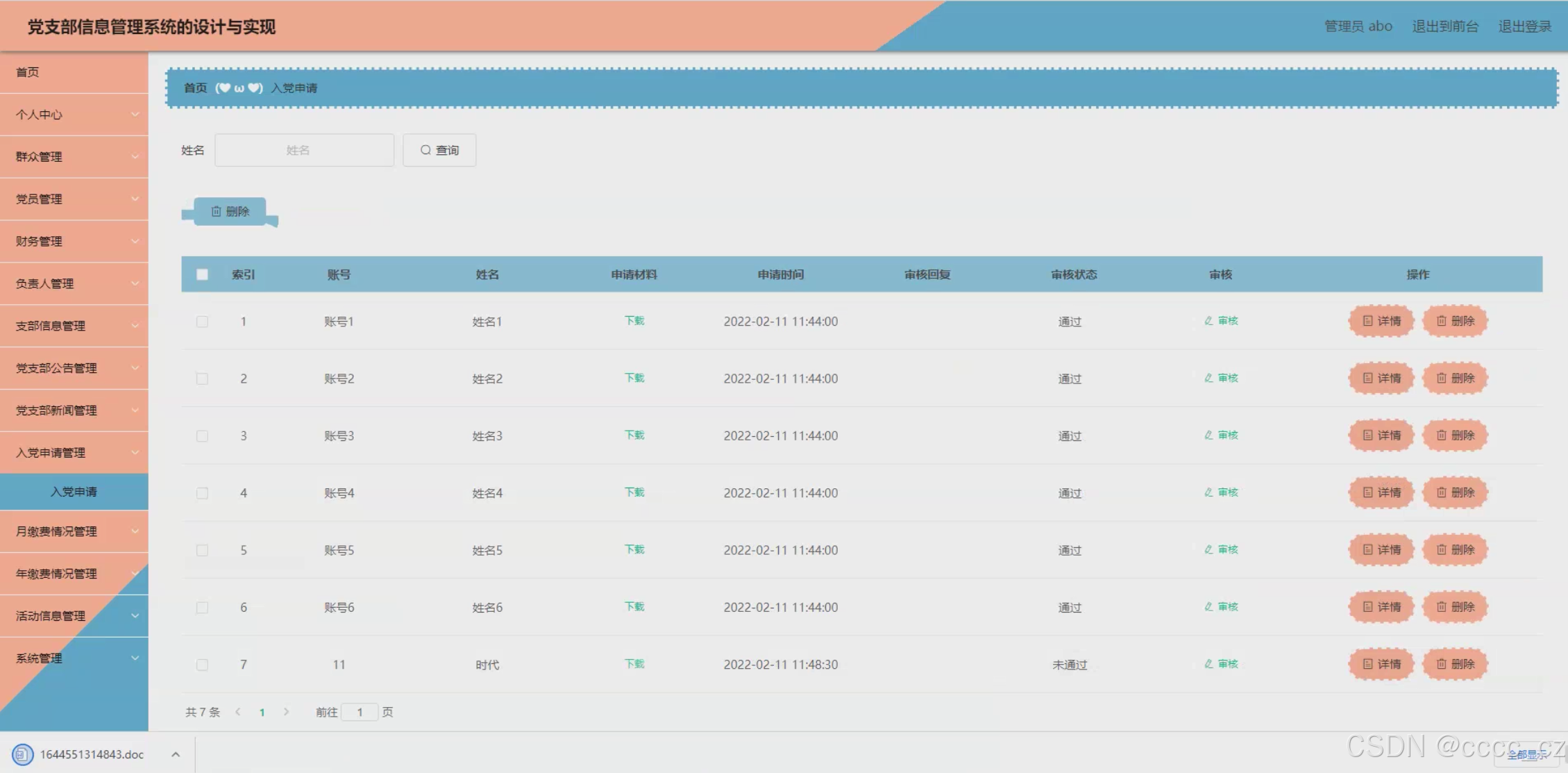Focus the 姓名 search input field

click(x=304, y=150)
